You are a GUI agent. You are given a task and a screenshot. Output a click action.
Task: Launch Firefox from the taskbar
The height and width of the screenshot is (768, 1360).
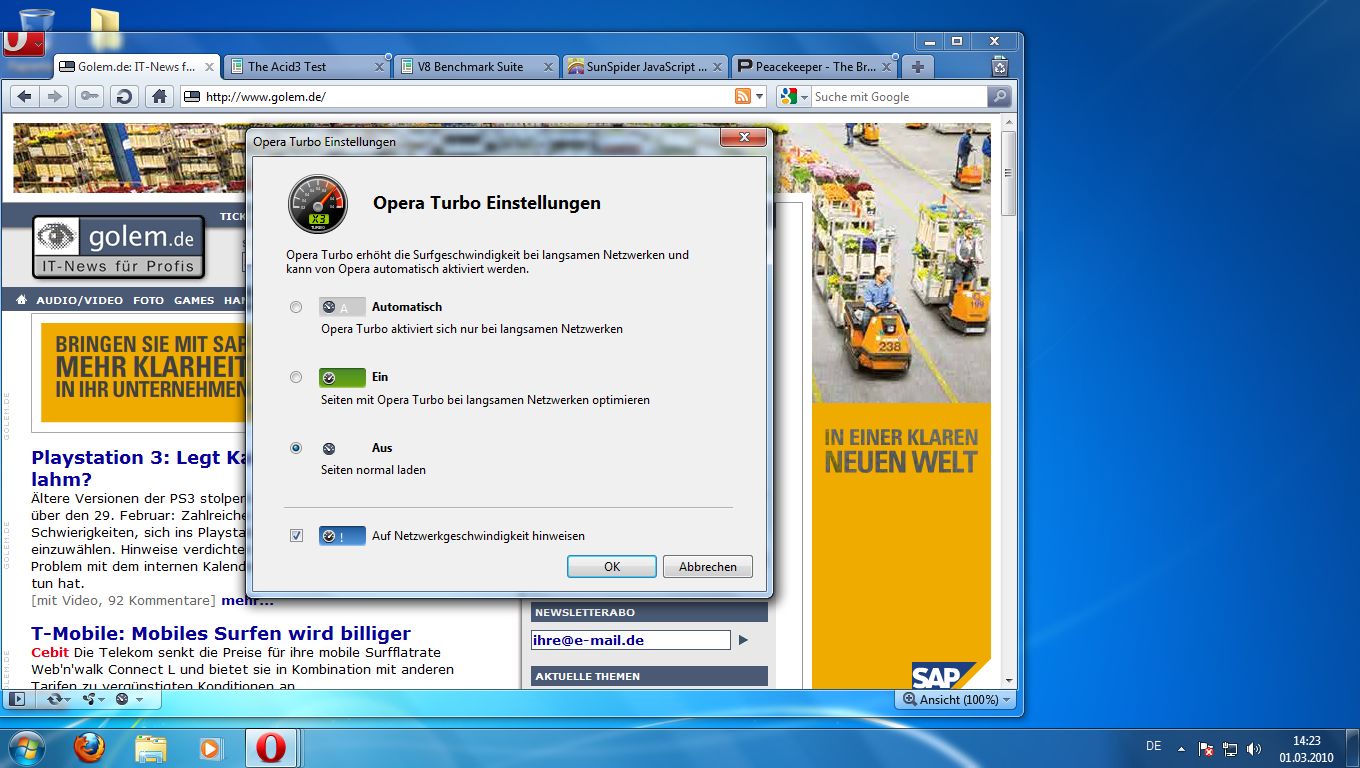pyautogui.click(x=89, y=747)
